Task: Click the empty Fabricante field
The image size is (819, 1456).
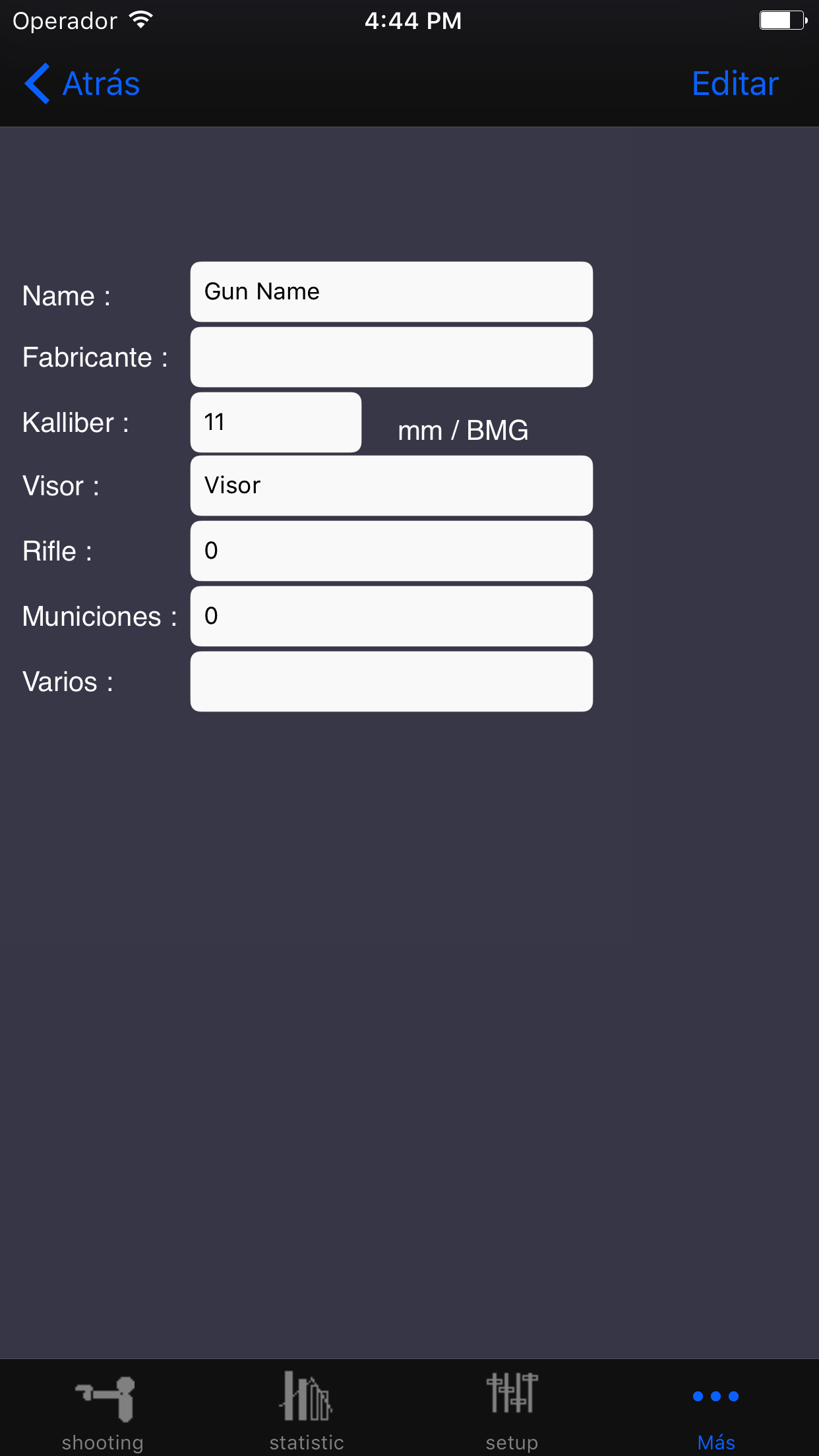Action: [391, 357]
